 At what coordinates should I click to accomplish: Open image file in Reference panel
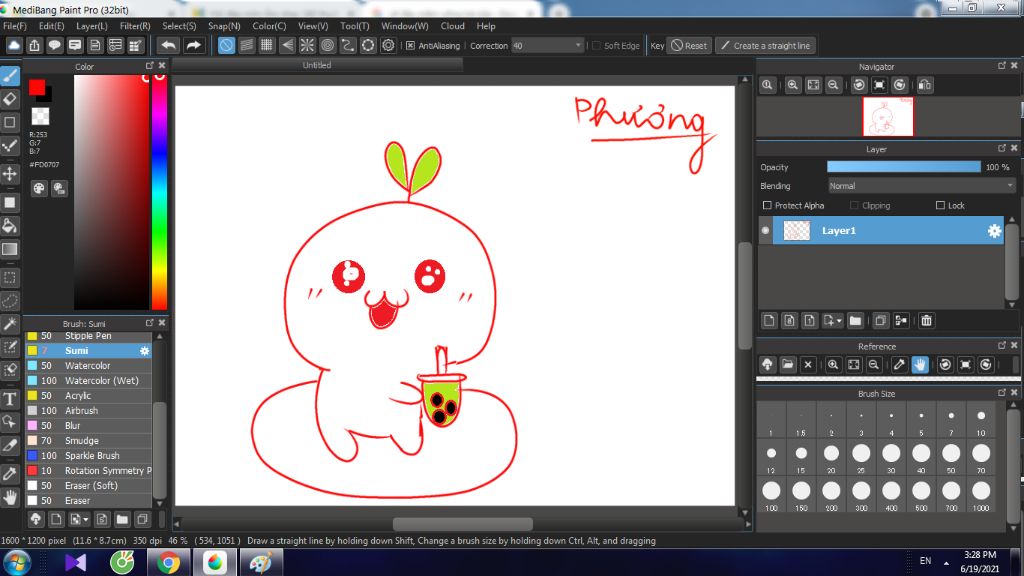pyautogui.click(x=788, y=364)
